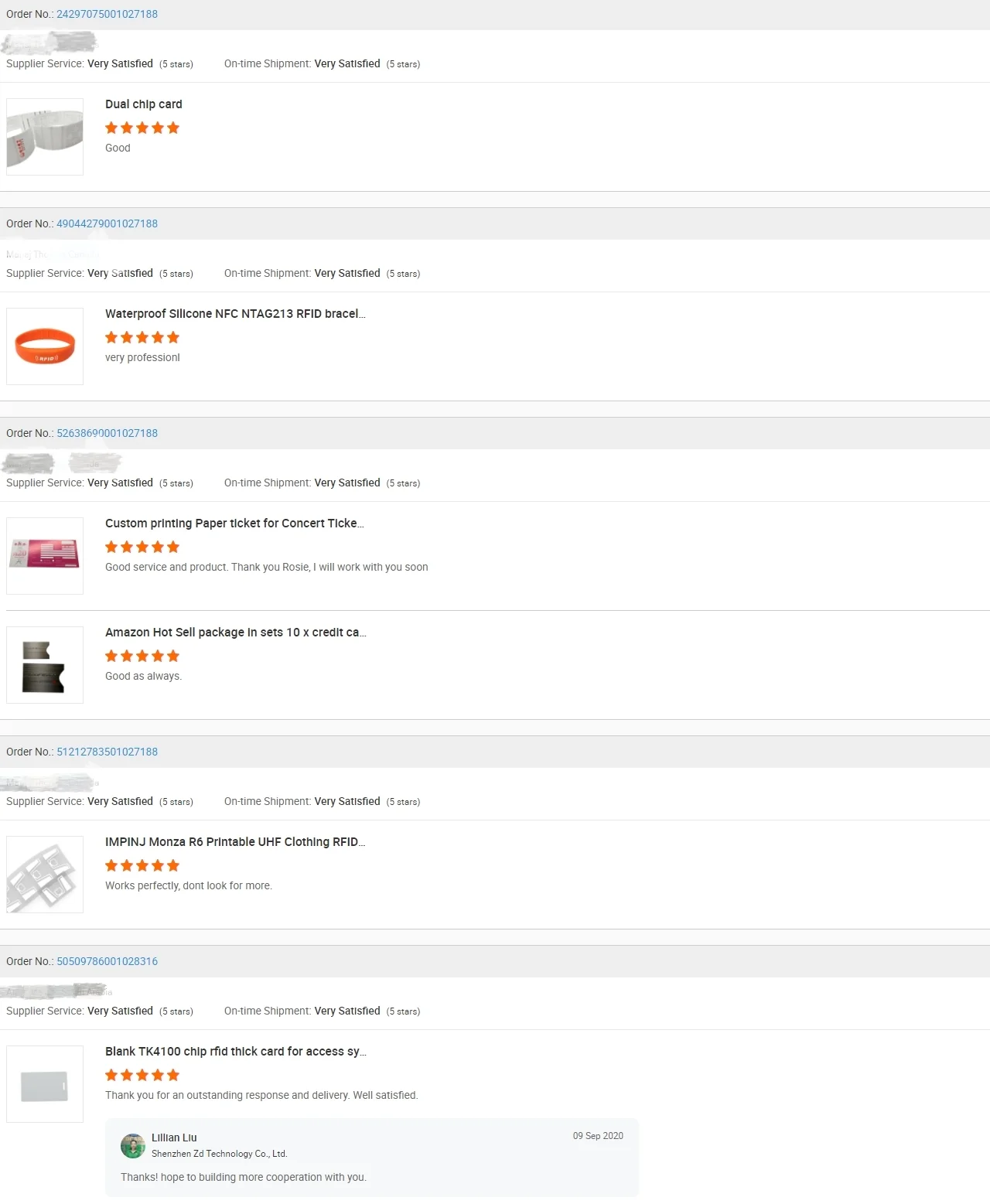This screenshot has width=990, height=1204.
Task: Click the blank TK4100 card thumbnail
Action: 45,1084
